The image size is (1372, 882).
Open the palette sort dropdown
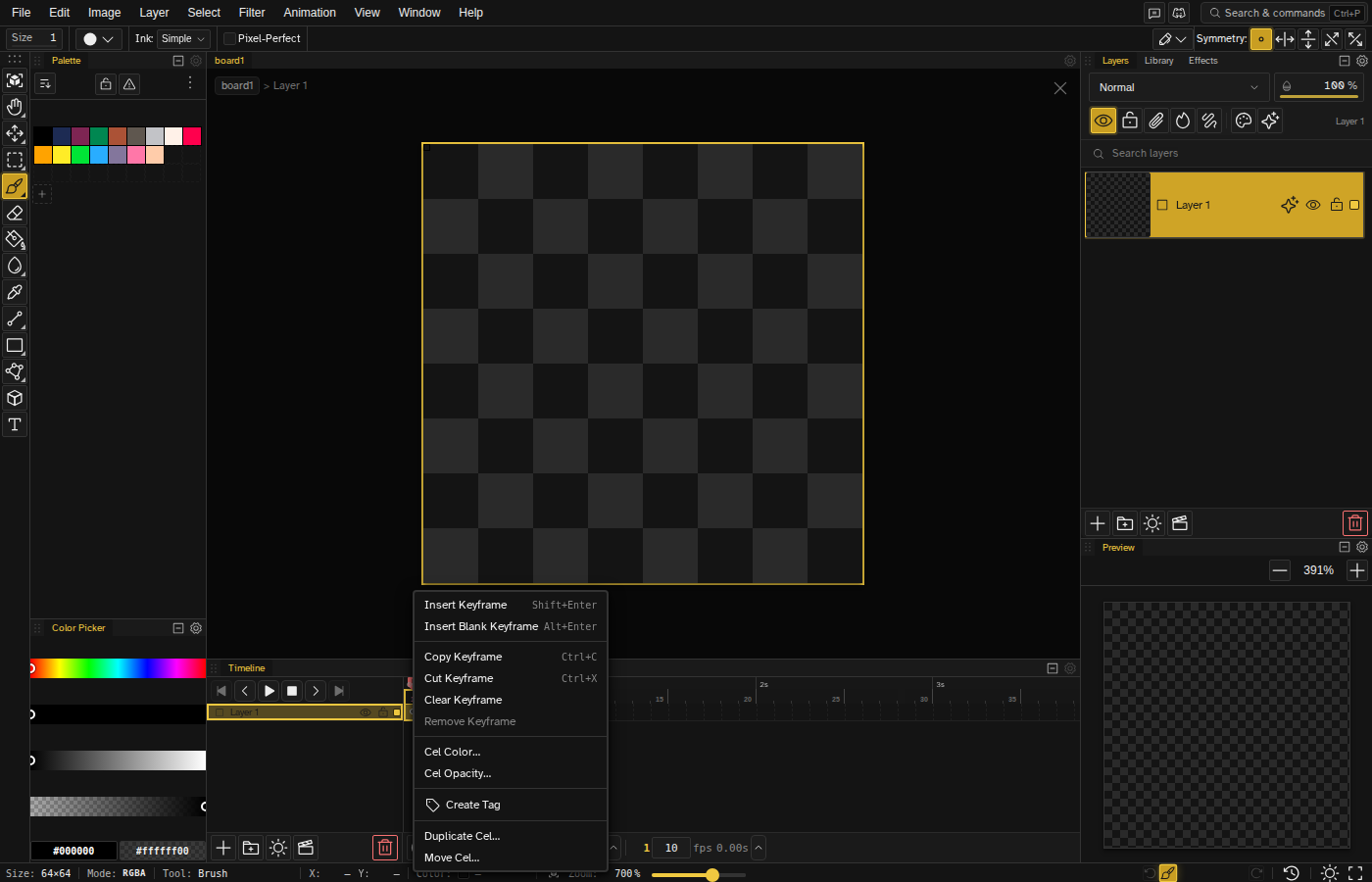click(x=45, y=84)
